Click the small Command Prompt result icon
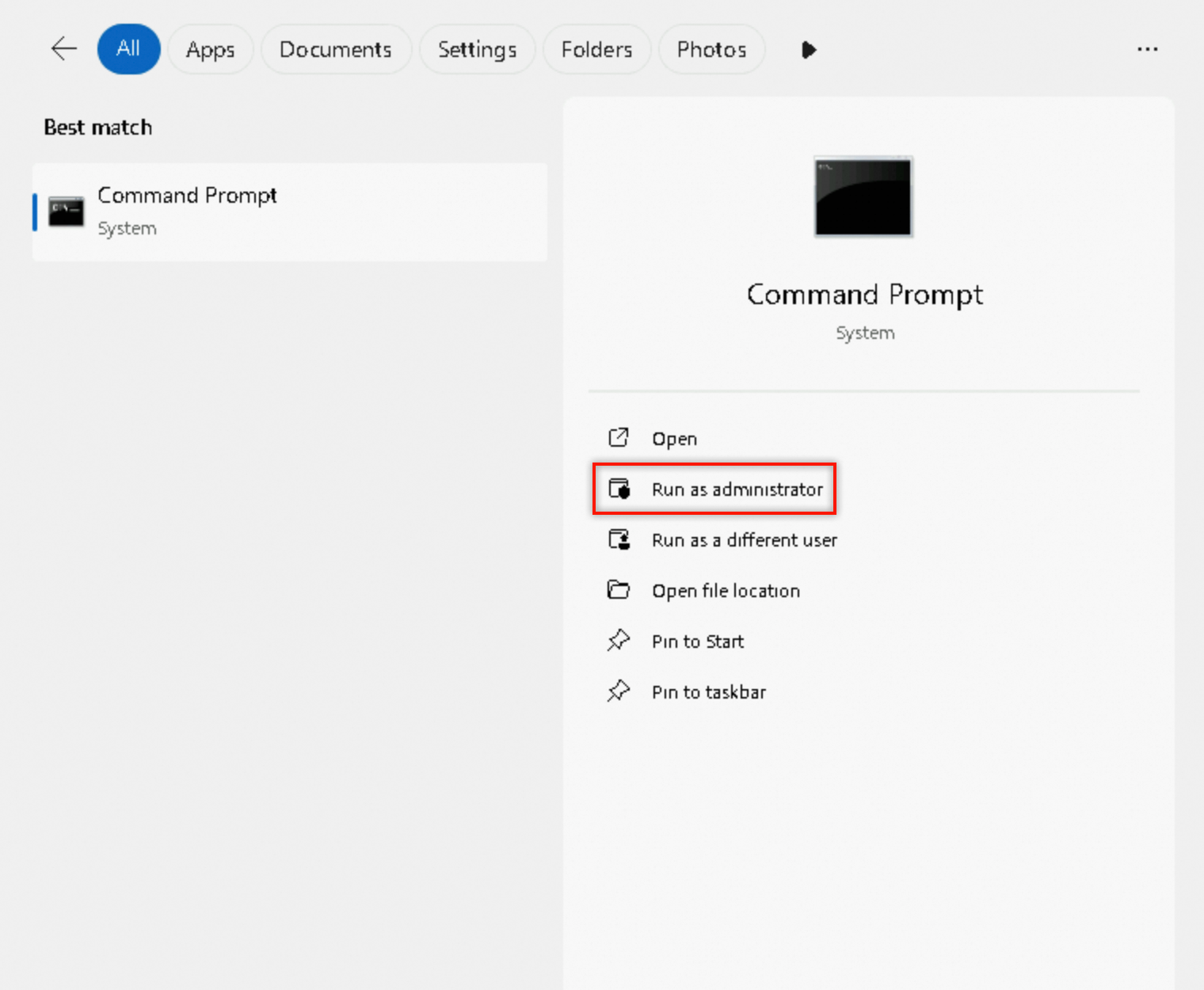Image resolution: width=1204 pixels, height=990 pixels. click(x=66, y=211)
